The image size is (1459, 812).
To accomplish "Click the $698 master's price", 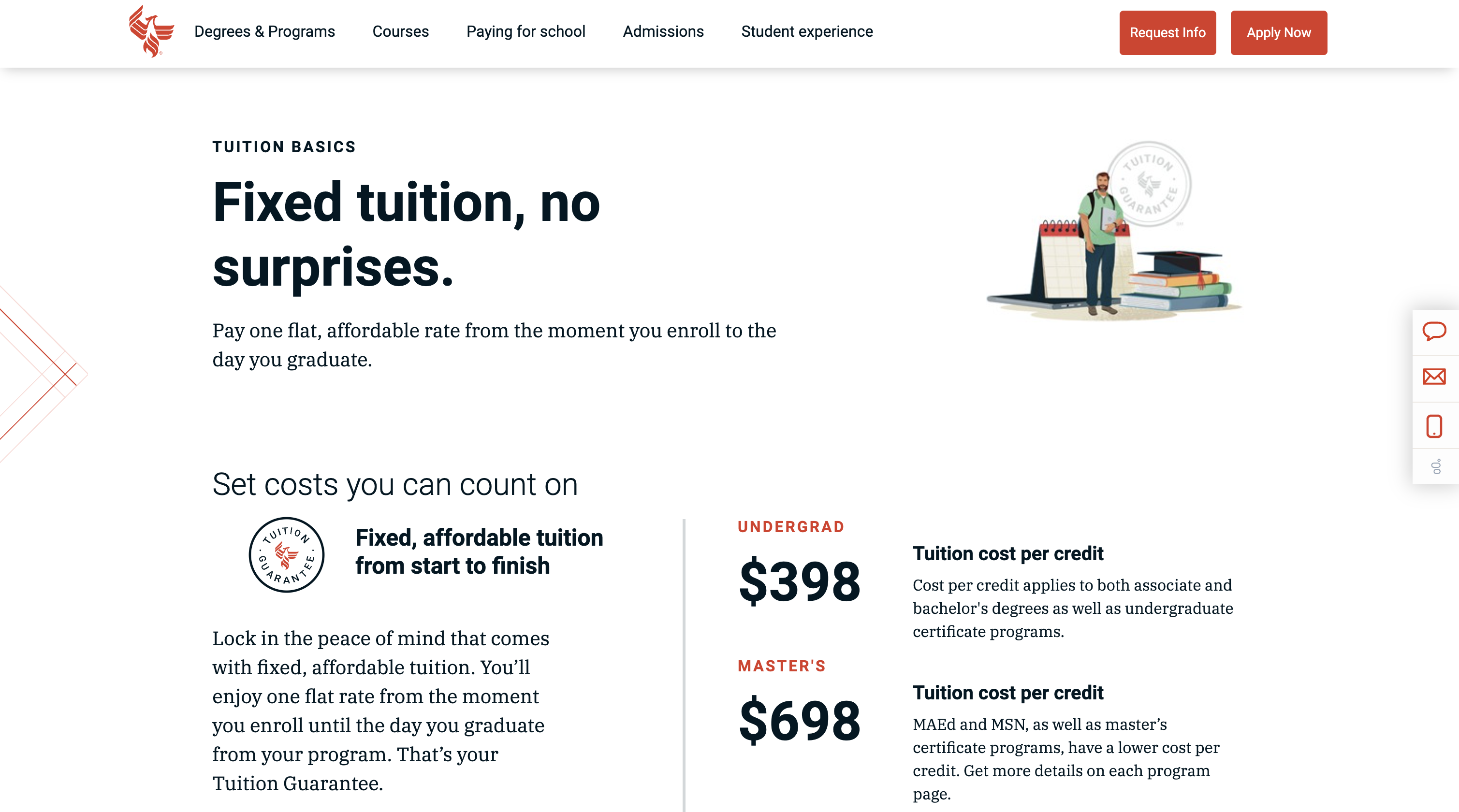I will coord(800,720).
